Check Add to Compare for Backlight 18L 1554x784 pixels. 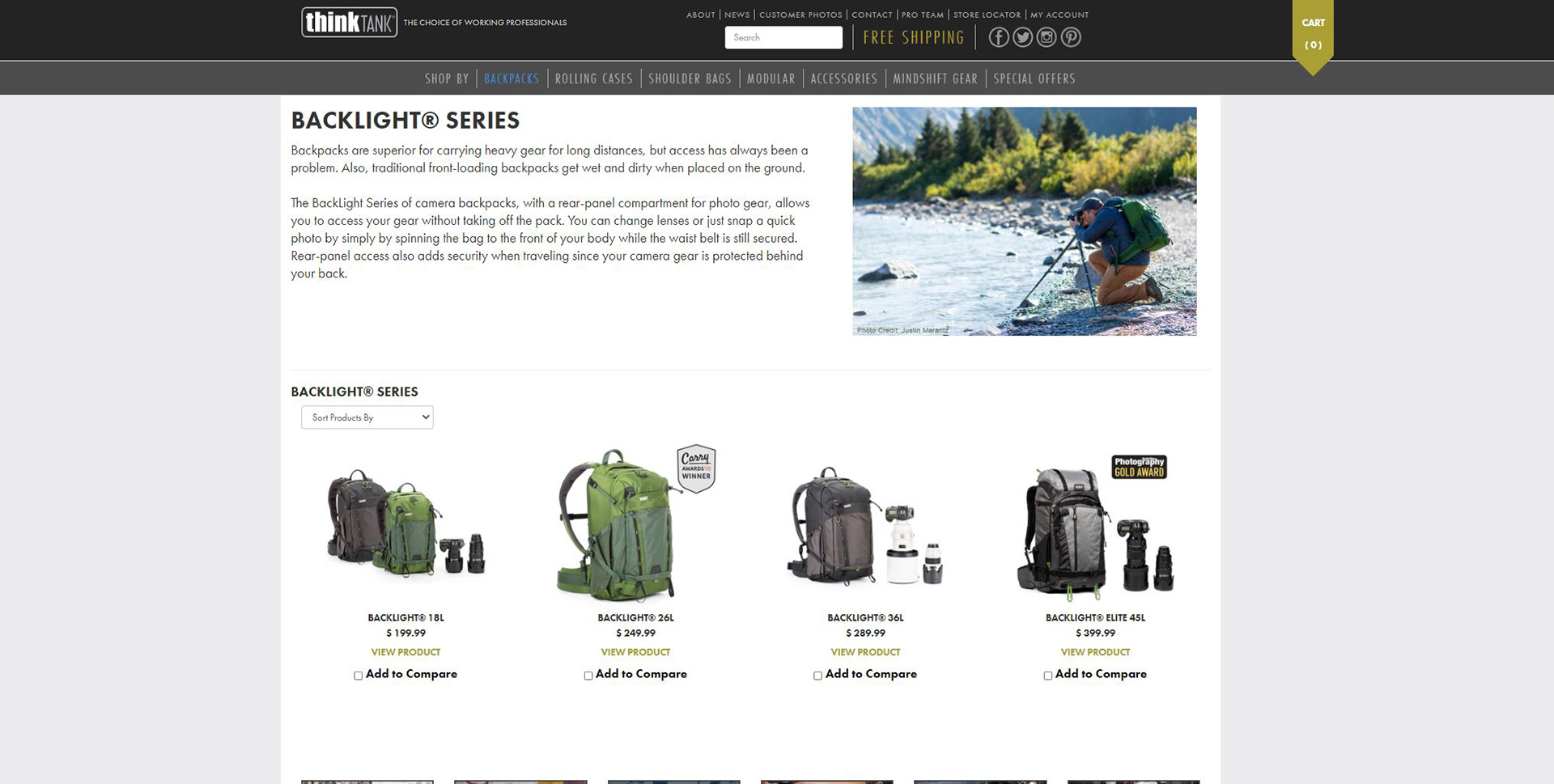[x=358, y=676]
